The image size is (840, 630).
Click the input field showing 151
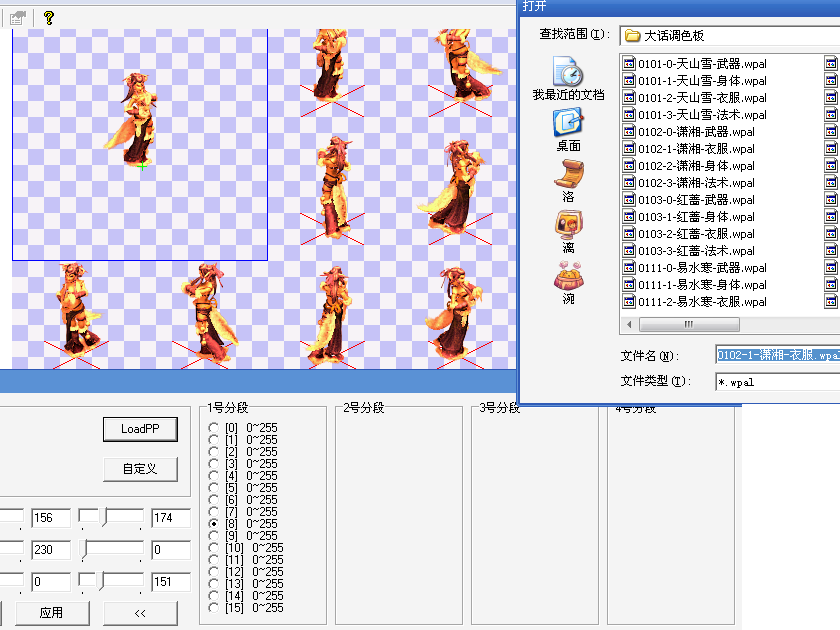tap(171, 582)
